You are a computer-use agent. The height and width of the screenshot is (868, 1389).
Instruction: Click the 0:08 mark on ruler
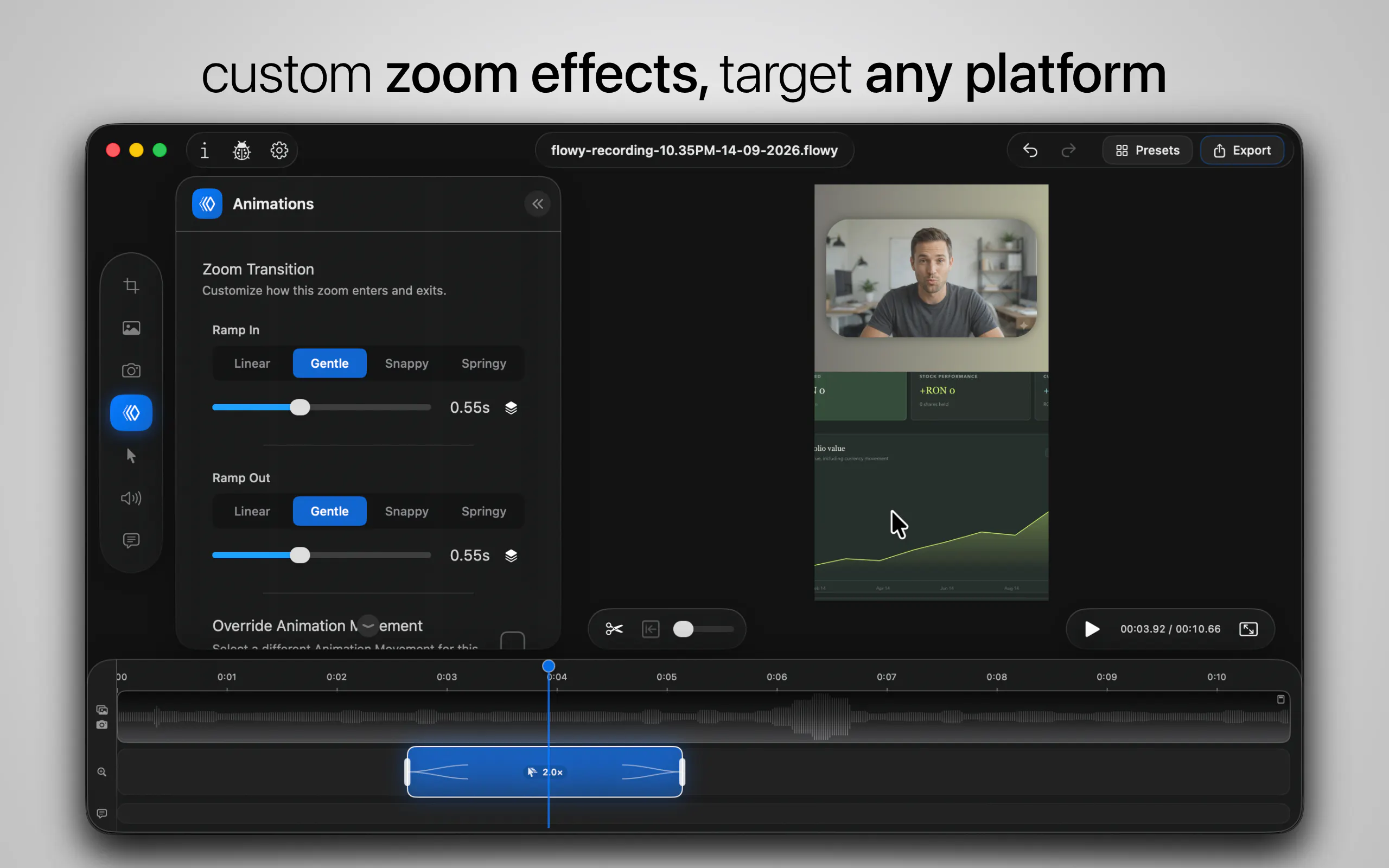[996, 677]
